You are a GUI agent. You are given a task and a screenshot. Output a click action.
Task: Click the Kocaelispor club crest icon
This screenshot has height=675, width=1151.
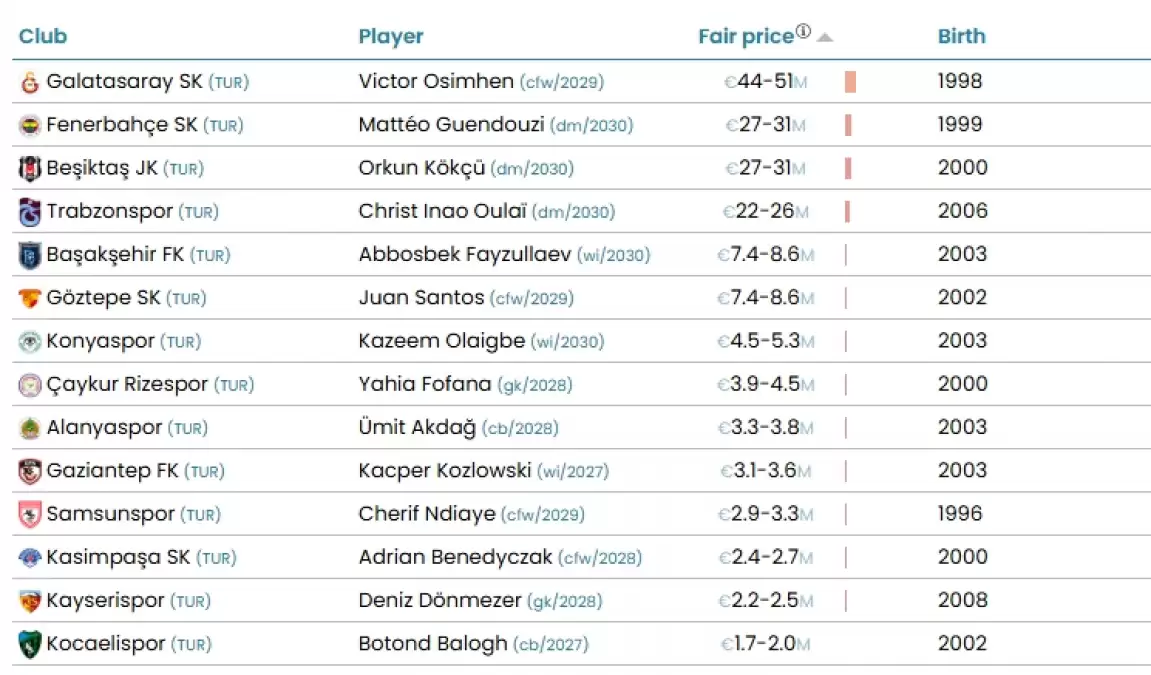coord(29,645)
